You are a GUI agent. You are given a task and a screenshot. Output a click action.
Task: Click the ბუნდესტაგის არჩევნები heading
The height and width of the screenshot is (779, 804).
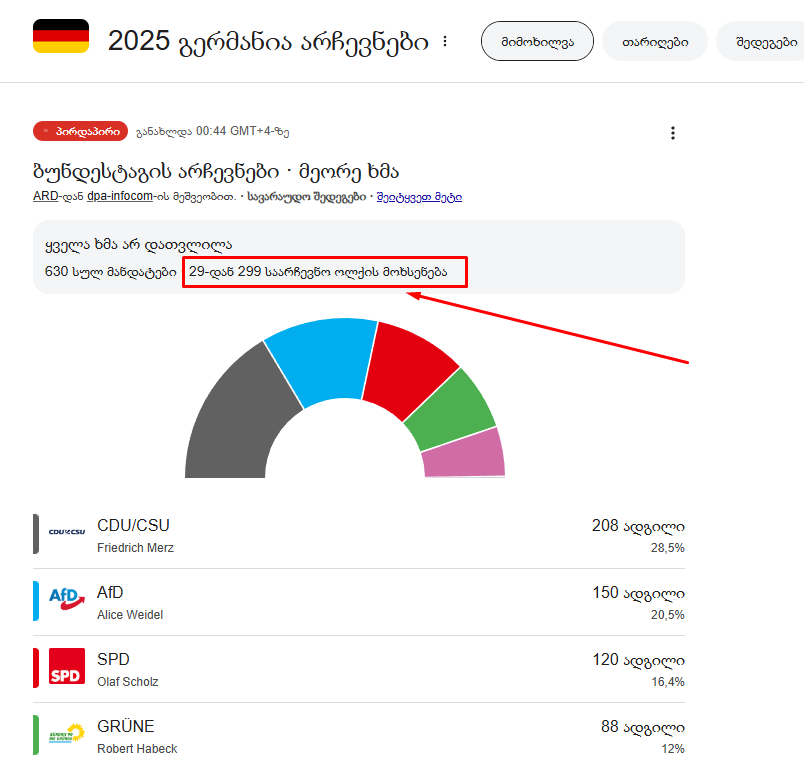click(x=156, y=171)
